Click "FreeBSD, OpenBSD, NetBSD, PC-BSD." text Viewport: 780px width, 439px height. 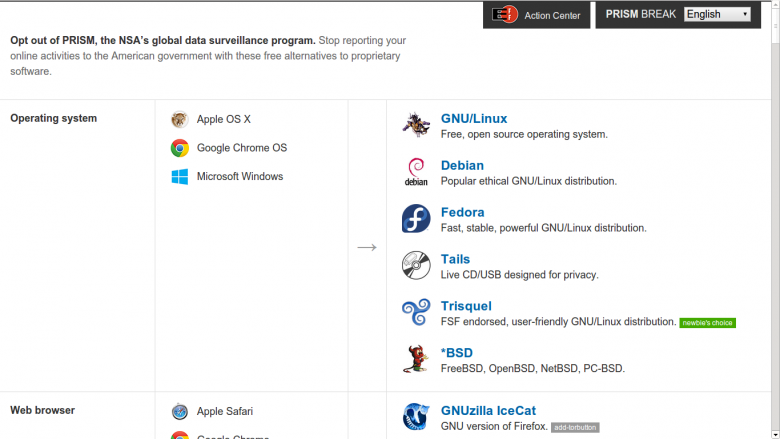pyautogui.click(x=533, y=368)
